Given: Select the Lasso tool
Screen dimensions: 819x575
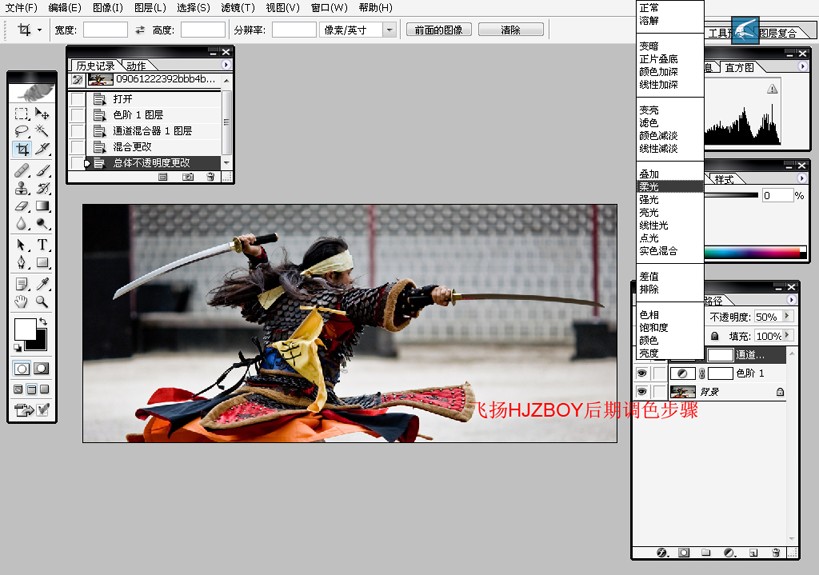Looking at the screenshot, I should click(22, 131).
